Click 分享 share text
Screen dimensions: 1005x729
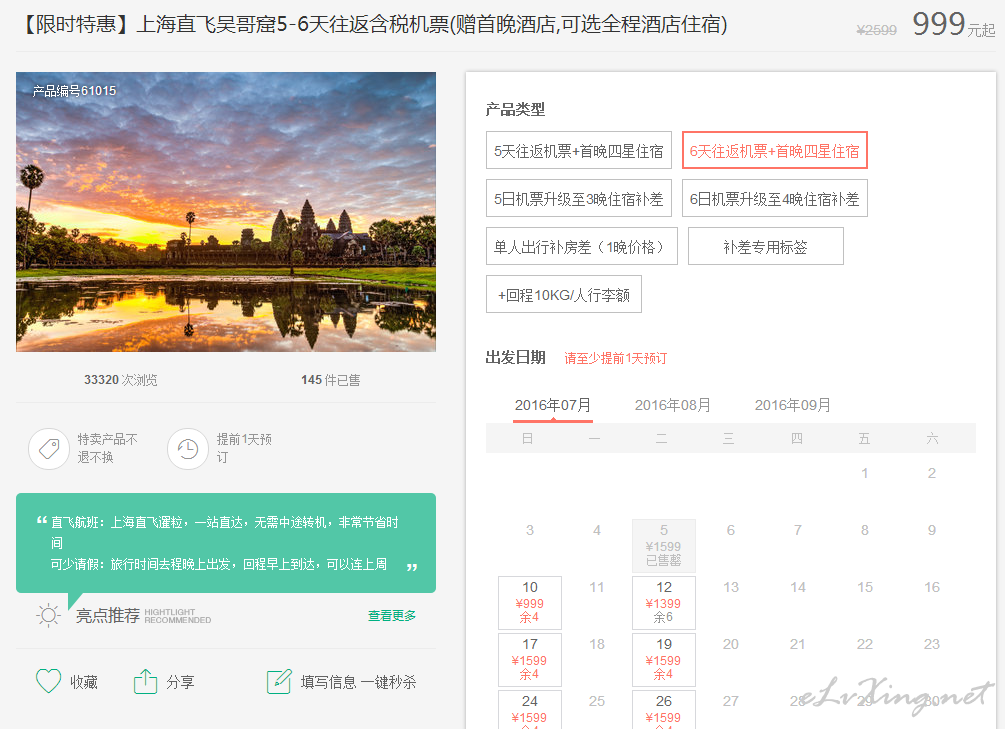[180, 682]
